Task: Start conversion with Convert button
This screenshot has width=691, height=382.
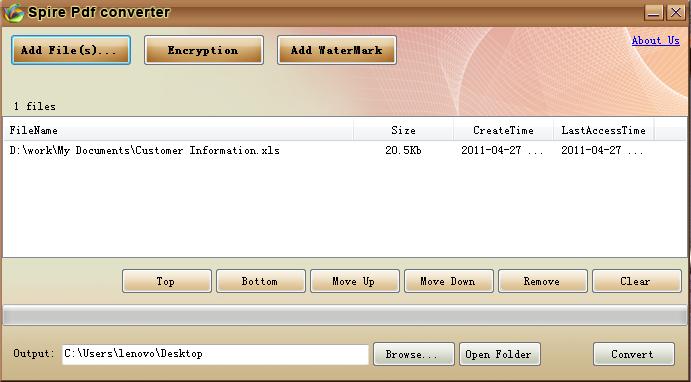Action: pyautogui.click(x=634, y=354)
